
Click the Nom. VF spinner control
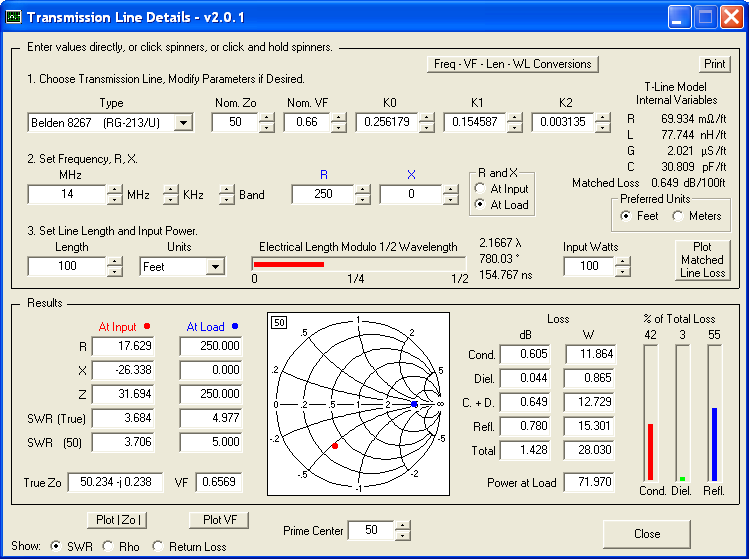coord(338,123)
